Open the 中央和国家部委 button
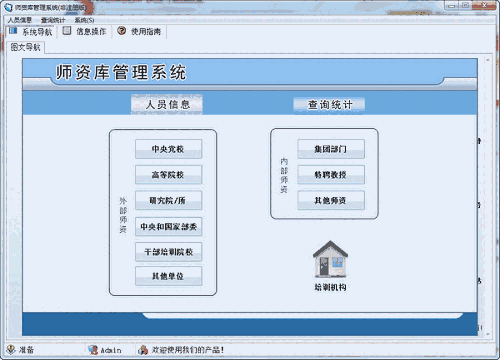The height and width of the screenshot is (360, 500). point(168,227)
